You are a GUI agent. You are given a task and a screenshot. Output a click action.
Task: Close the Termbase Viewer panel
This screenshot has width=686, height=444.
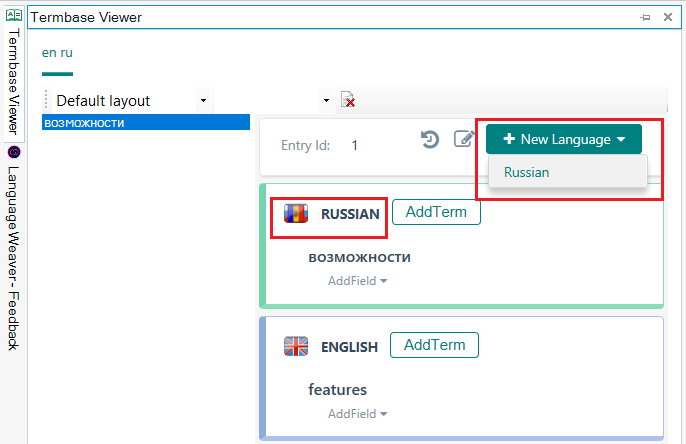coord(666,17)
